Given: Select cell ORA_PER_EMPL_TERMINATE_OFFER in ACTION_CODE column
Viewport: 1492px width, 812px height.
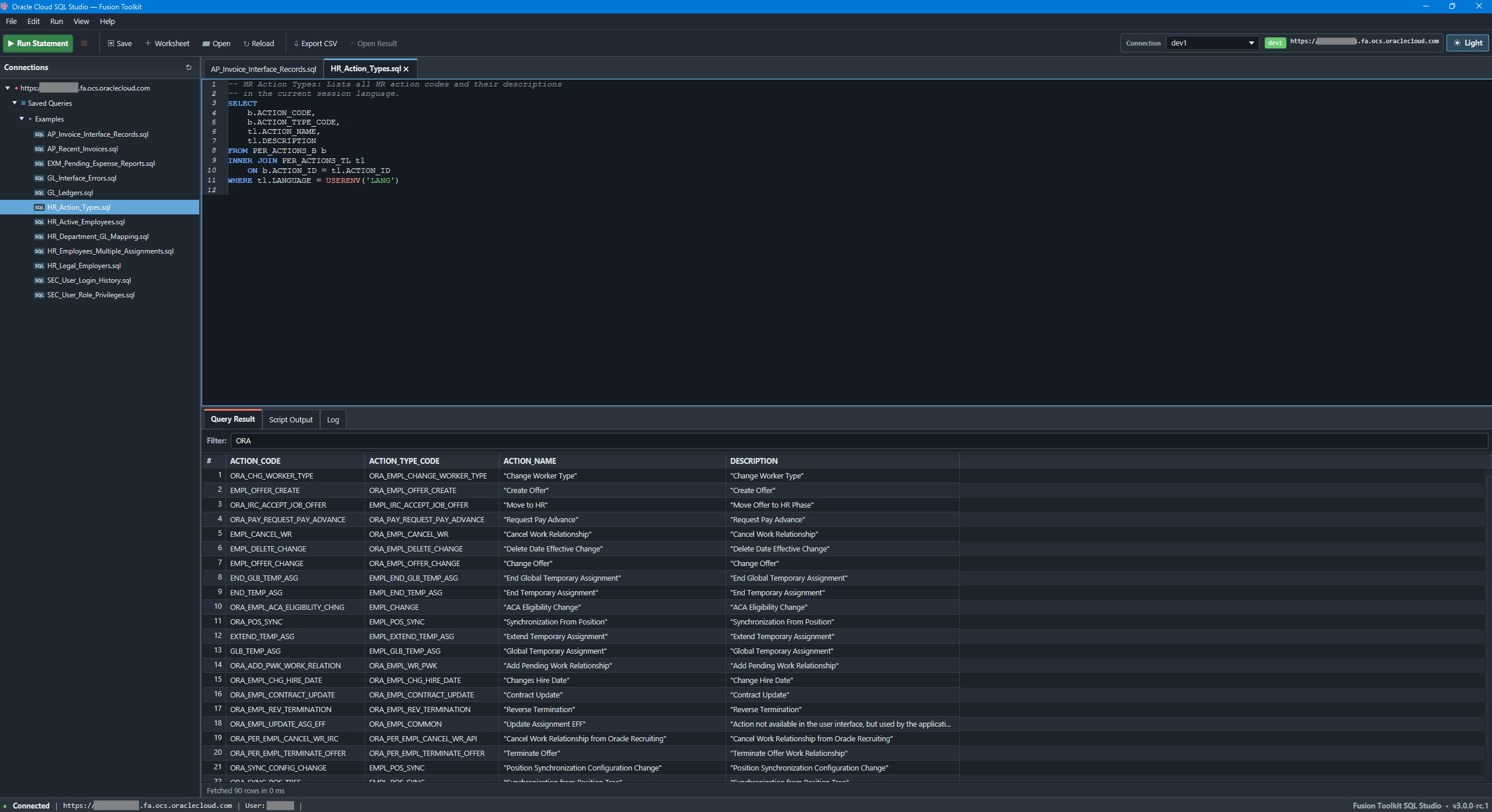Looking at the screenshot, I should [x=294, y=754].
